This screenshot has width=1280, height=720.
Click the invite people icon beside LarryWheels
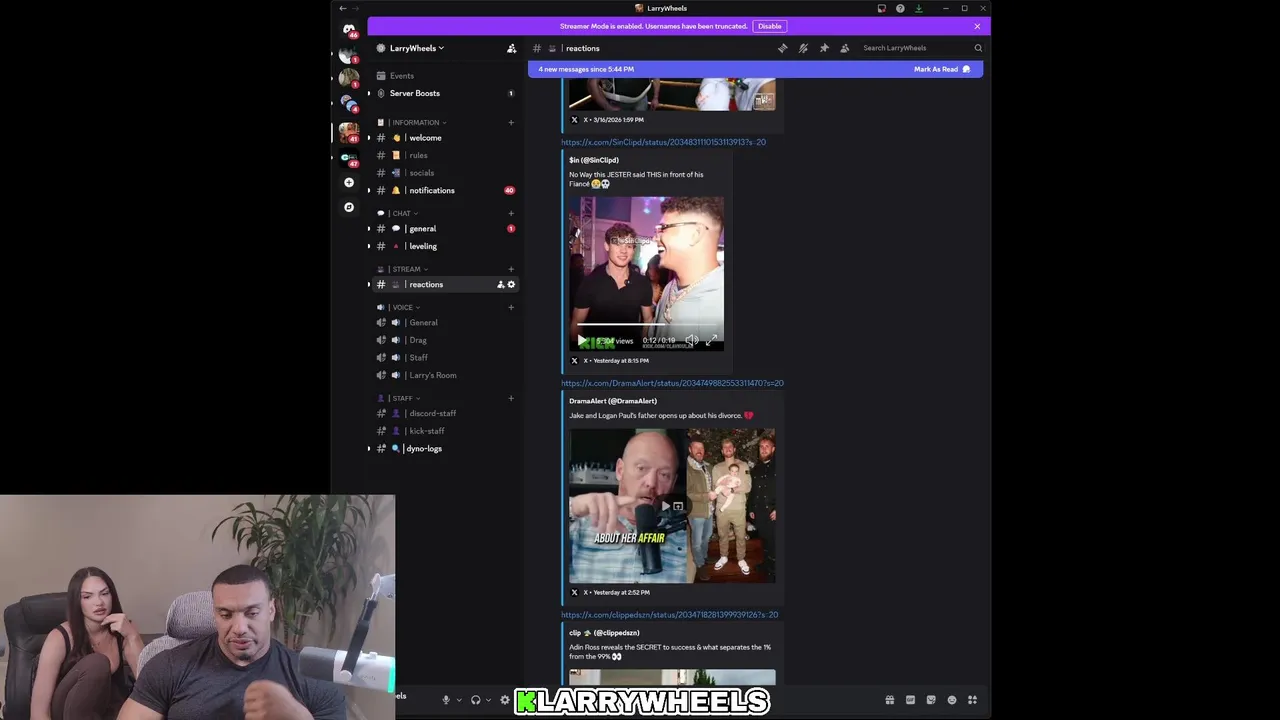pyautogui.click(x=511, y=48)
